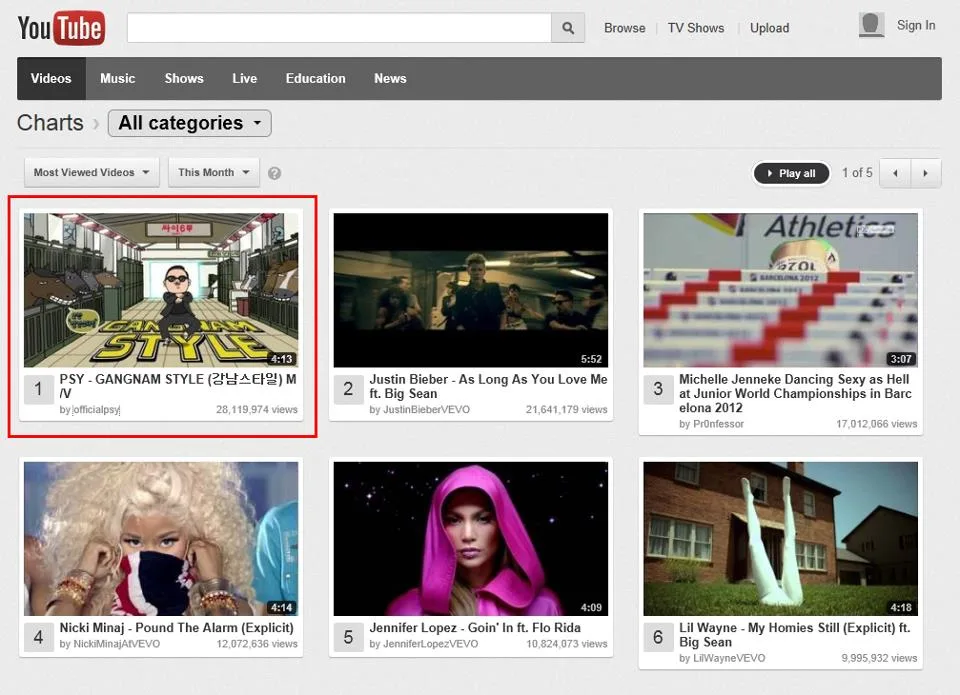960x695 pixels.
Task: Open the Most Viewed Videos dropdown
Action: 90,172
